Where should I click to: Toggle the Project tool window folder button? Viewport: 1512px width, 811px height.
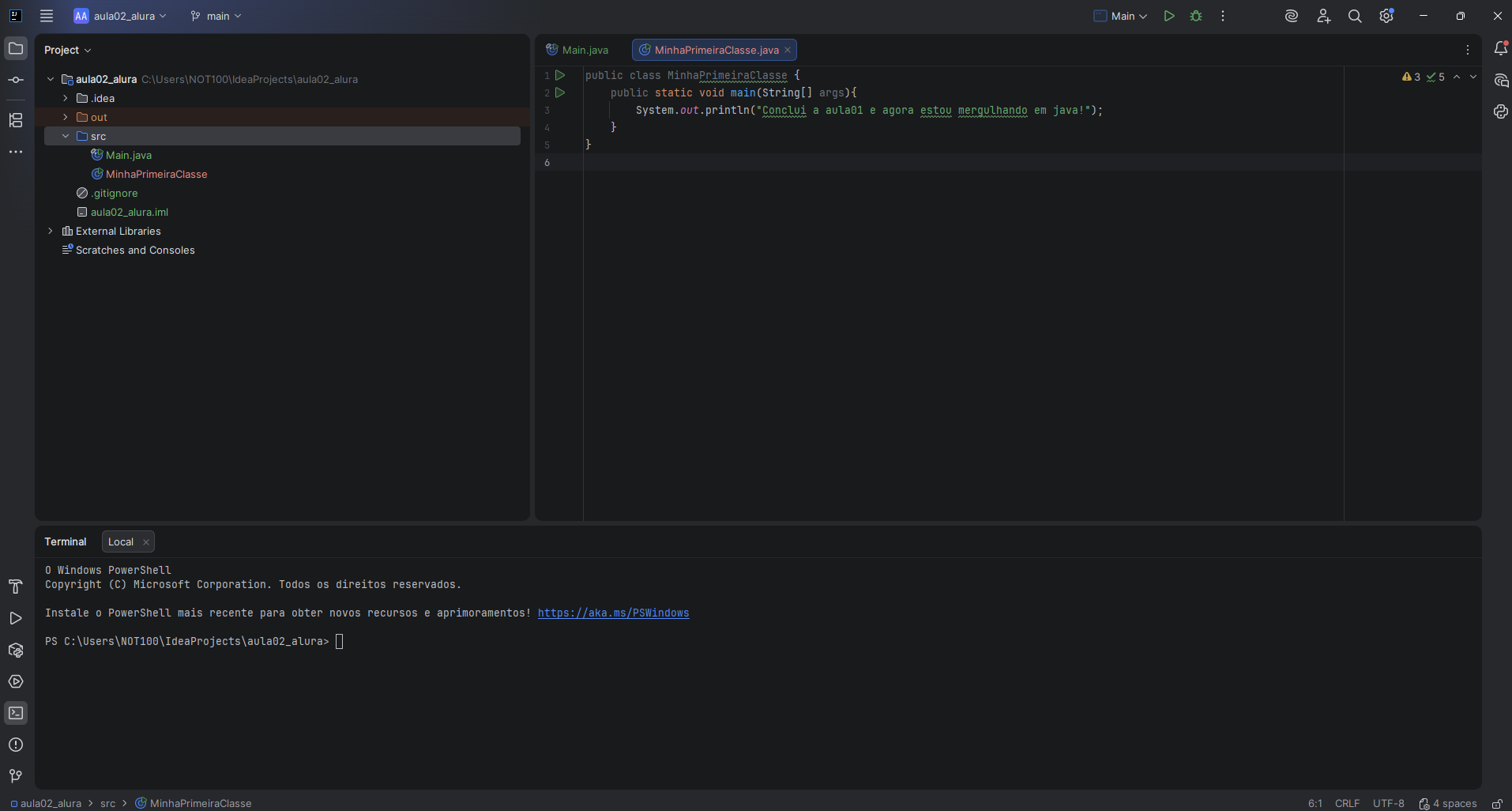tap(16, 49)
